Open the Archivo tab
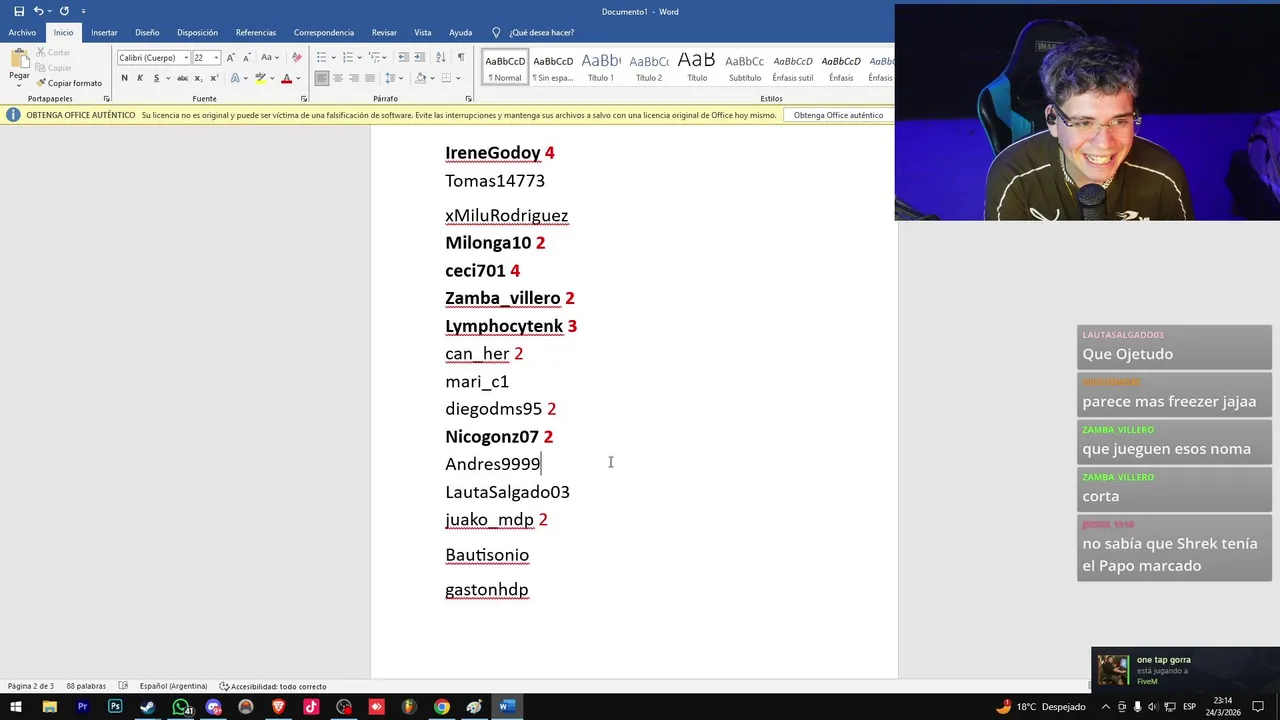This screenshot has height=720, width=1280. pos(22,33)
